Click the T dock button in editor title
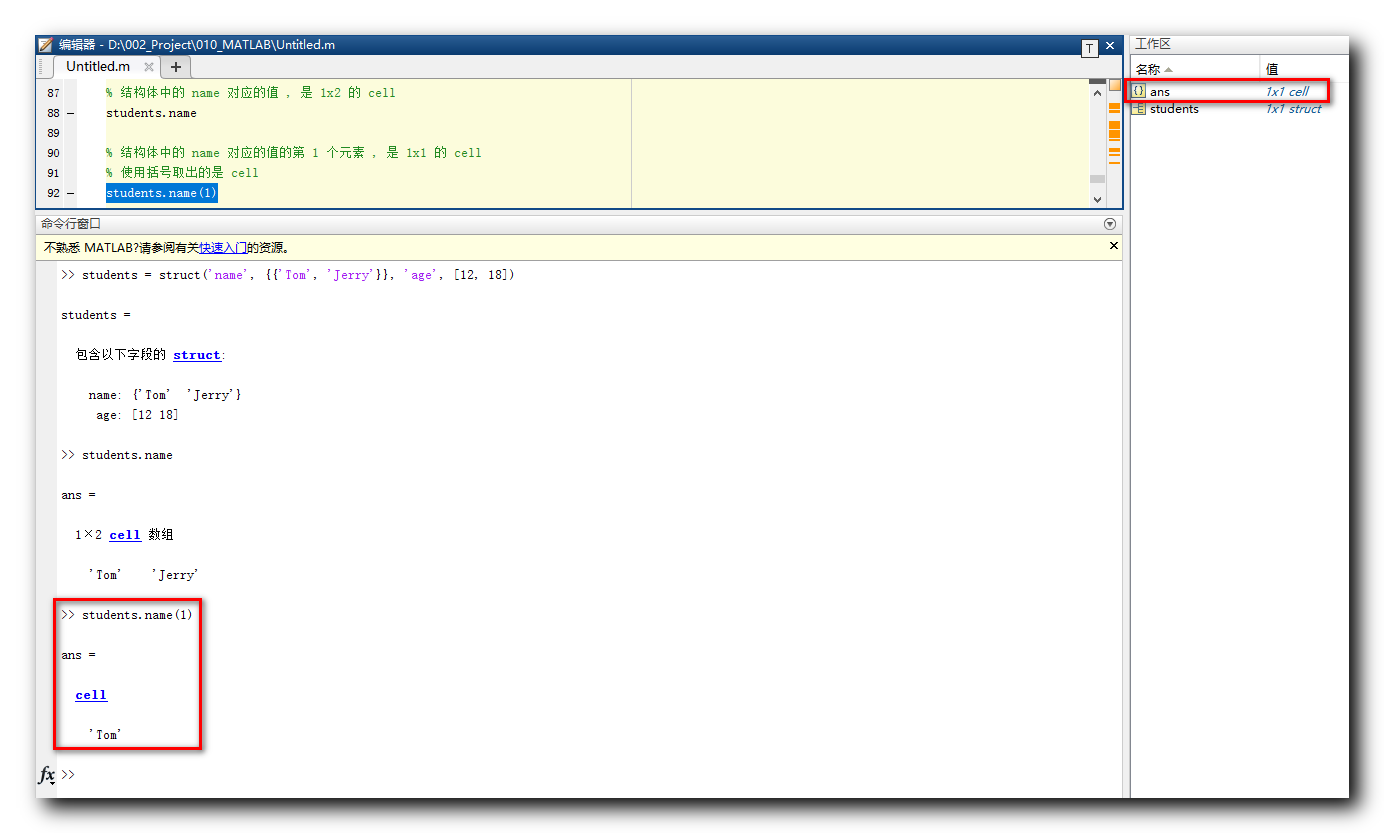 pyautogui.click(x=1089, y=47)
